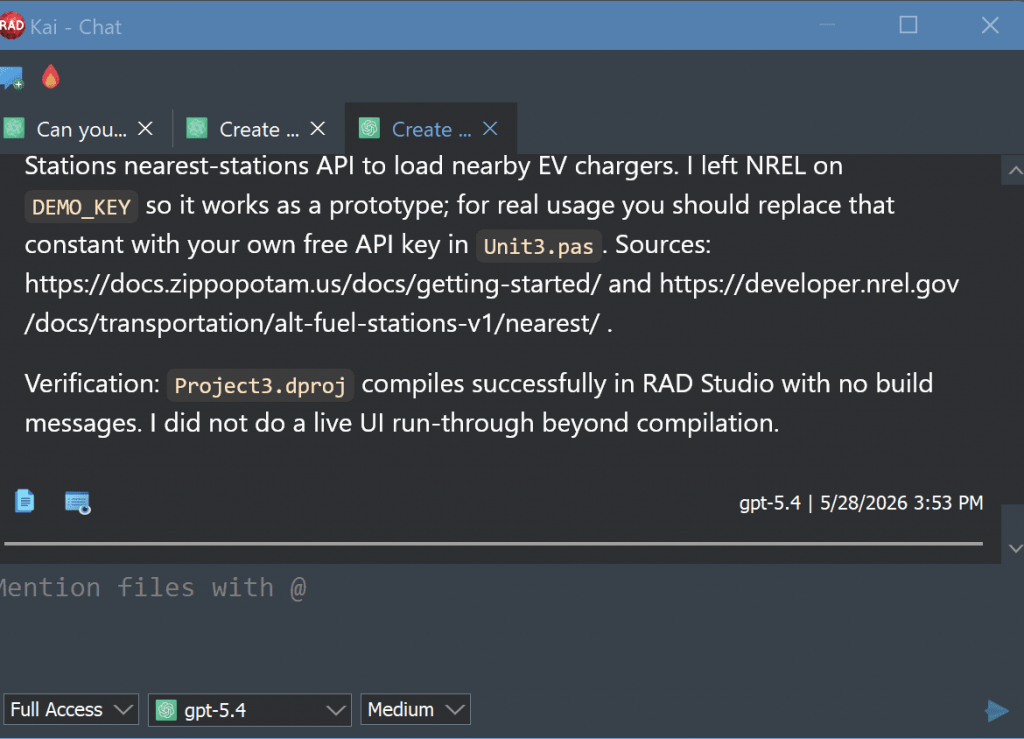1024x739 pixels.
Task: Open the docs.zippopotam.us getting-started link
Action: (x=312, y=284)
